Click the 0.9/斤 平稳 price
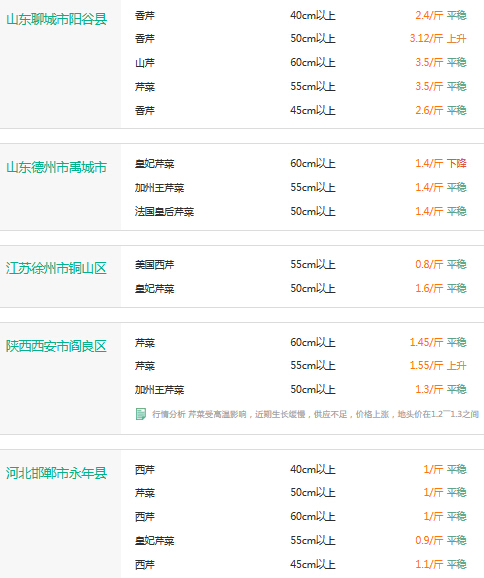Viewport: 484px width, 578px height. pyautogui.click(x=441, y=540)
